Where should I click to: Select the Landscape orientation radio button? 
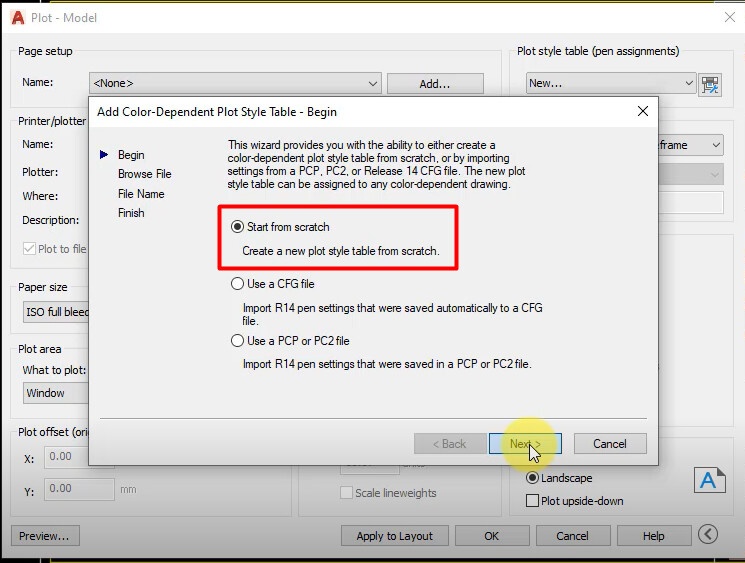point(532,478)
